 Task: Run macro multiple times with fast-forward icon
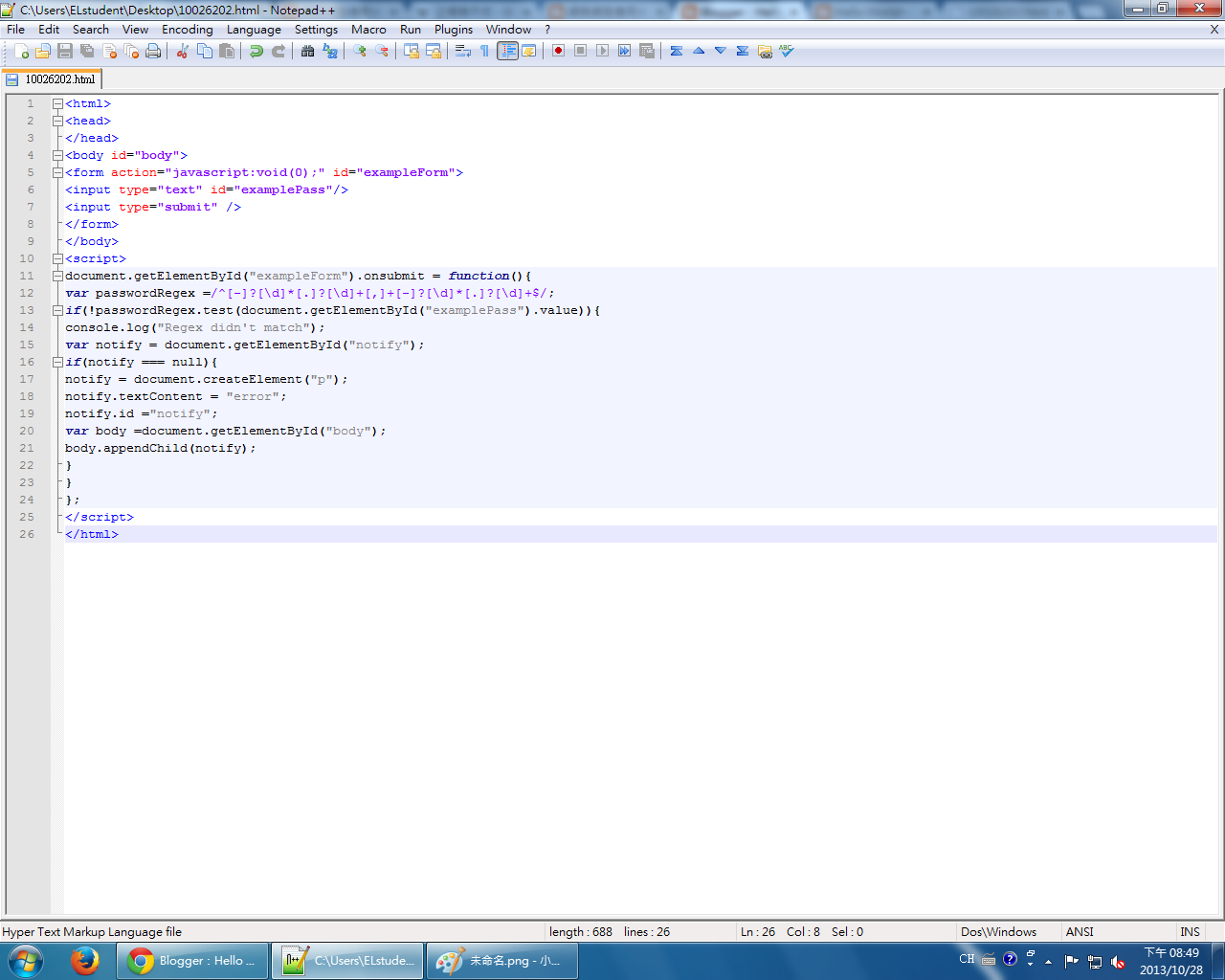[624, 51]
